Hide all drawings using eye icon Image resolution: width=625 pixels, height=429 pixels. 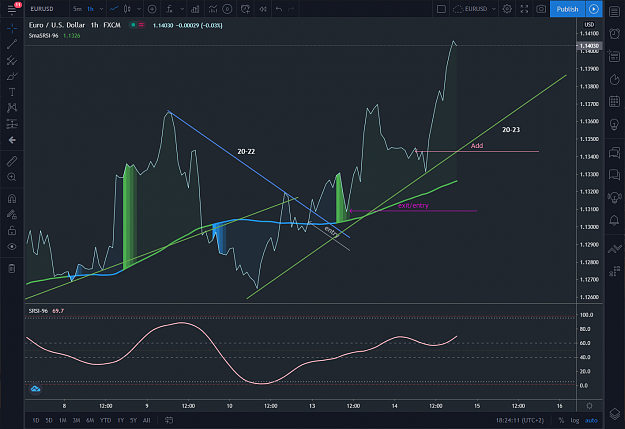[12, 247]
